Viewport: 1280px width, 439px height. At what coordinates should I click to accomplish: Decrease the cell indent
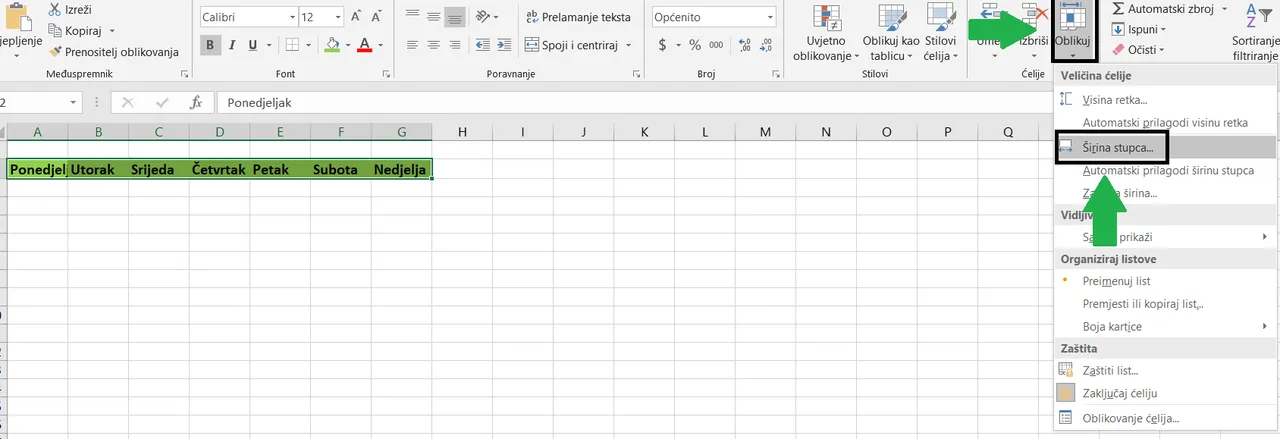tap(483, 45)
